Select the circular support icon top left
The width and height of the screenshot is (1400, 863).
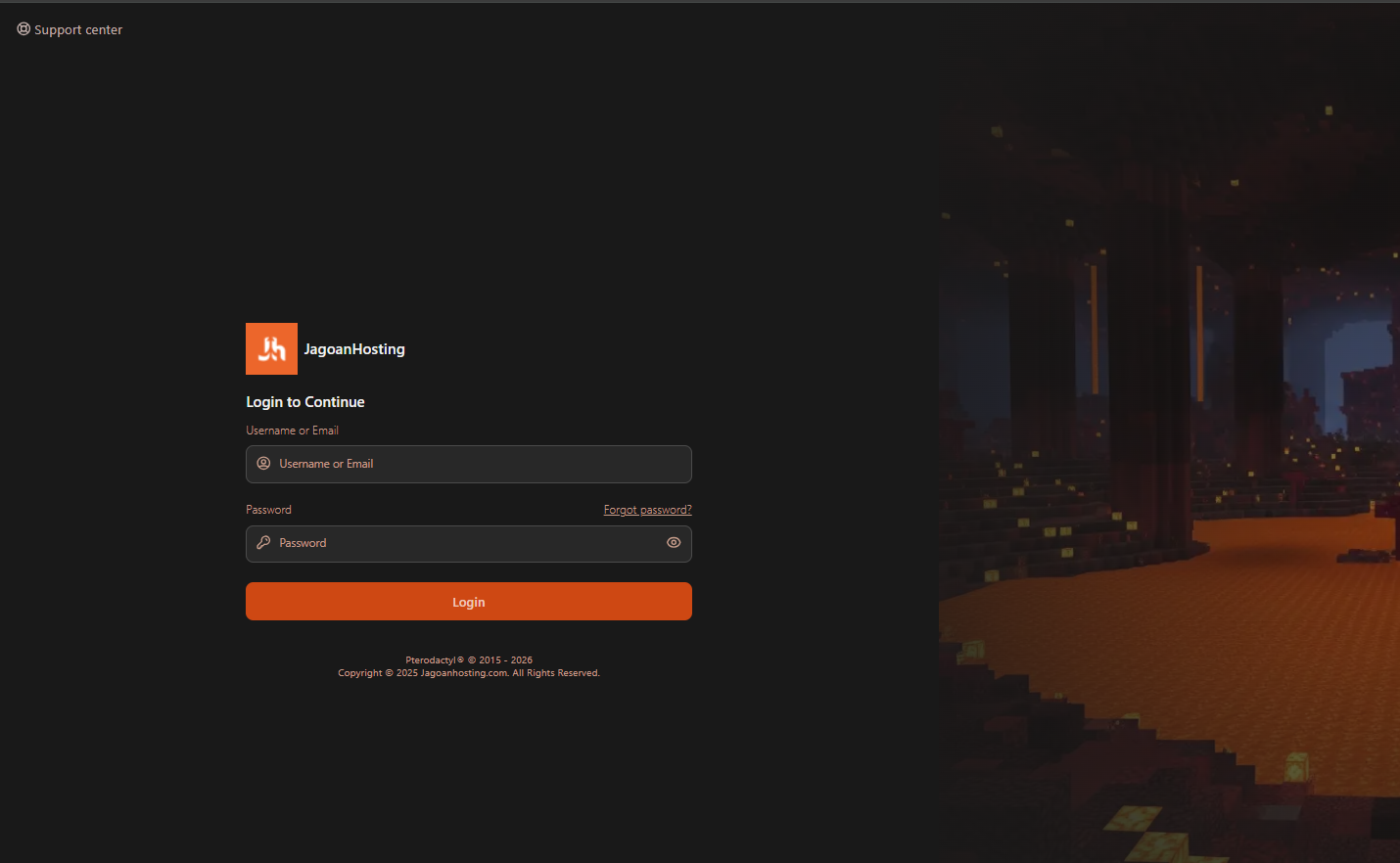(x=23, y=28)
